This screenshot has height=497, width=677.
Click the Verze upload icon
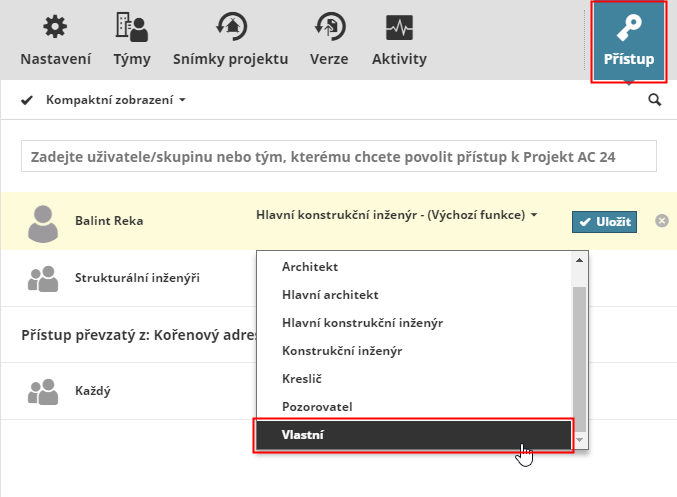329,28
